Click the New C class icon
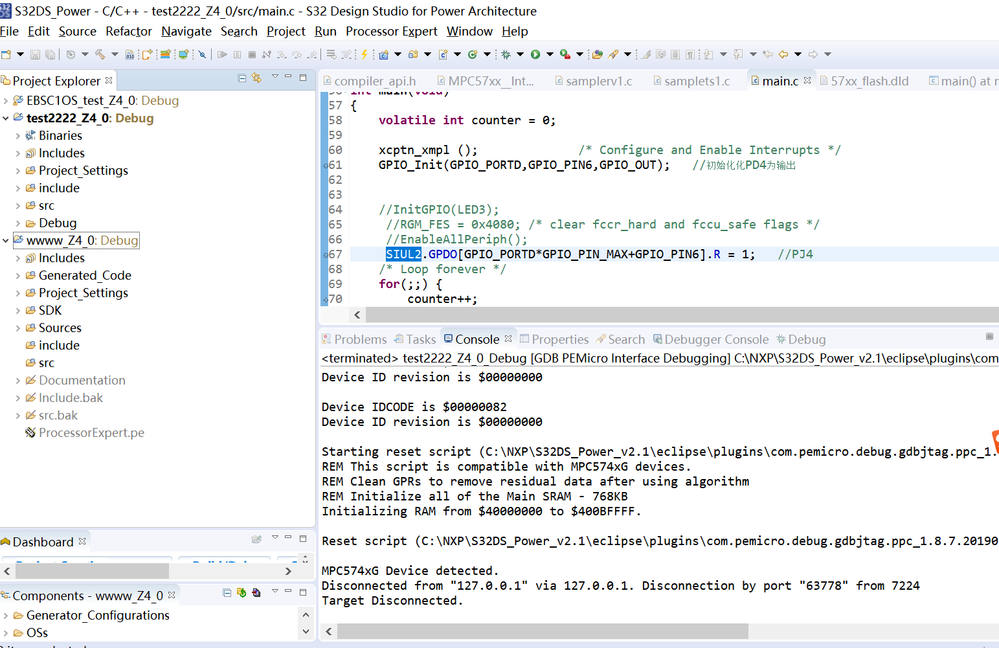The width and height of the screenshot is (999, 648). click(x=472, y=55)
